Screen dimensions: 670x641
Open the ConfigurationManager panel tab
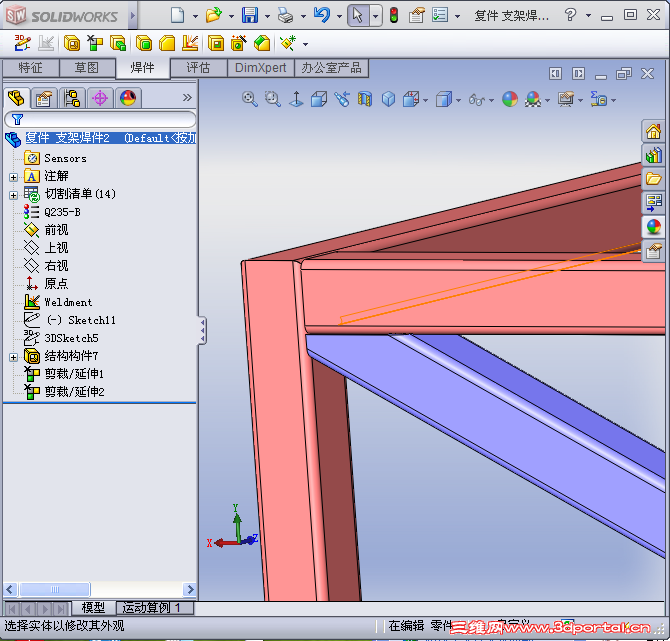point(72,98)
